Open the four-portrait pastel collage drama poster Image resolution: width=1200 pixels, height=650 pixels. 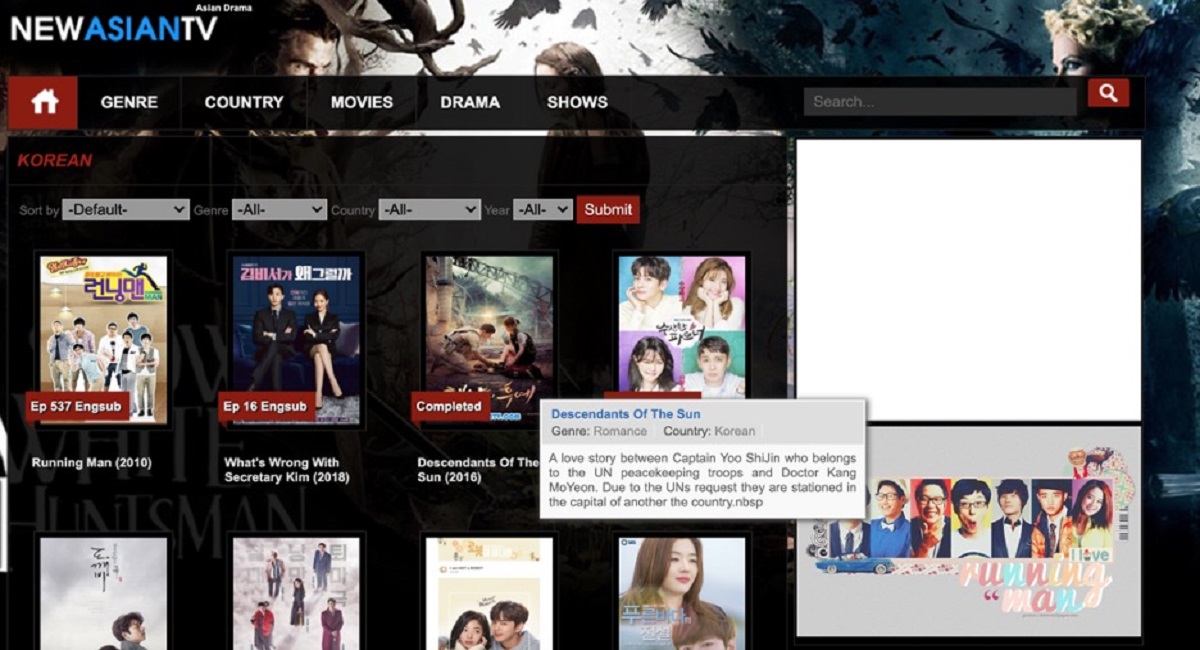click(681, 326)
